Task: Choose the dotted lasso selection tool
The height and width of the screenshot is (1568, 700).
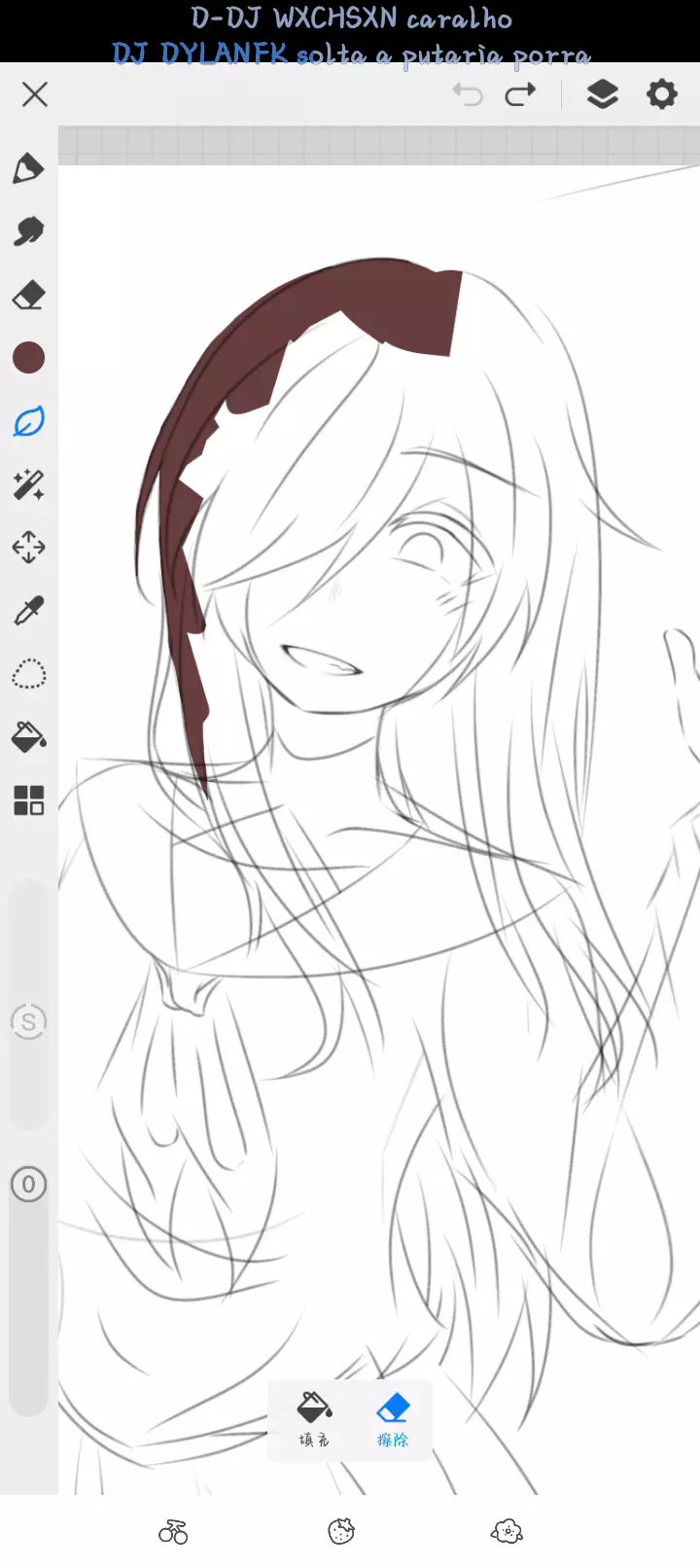Action: (28, 674)
